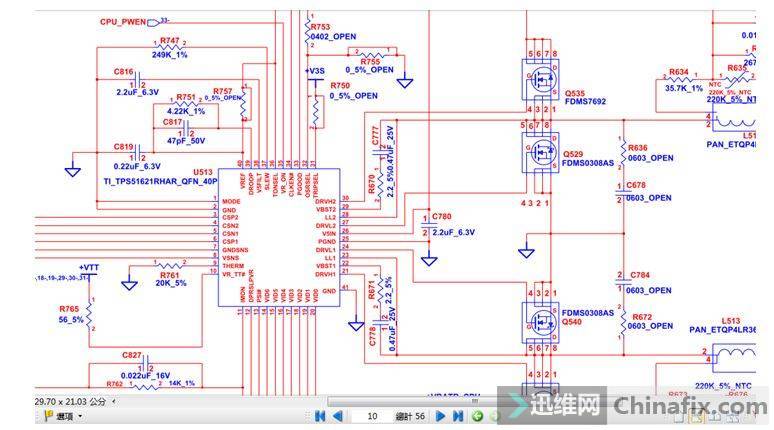Click the flag icon beside 選項
774x430 pixels.
pyautogui.click(x=49, y=416)
